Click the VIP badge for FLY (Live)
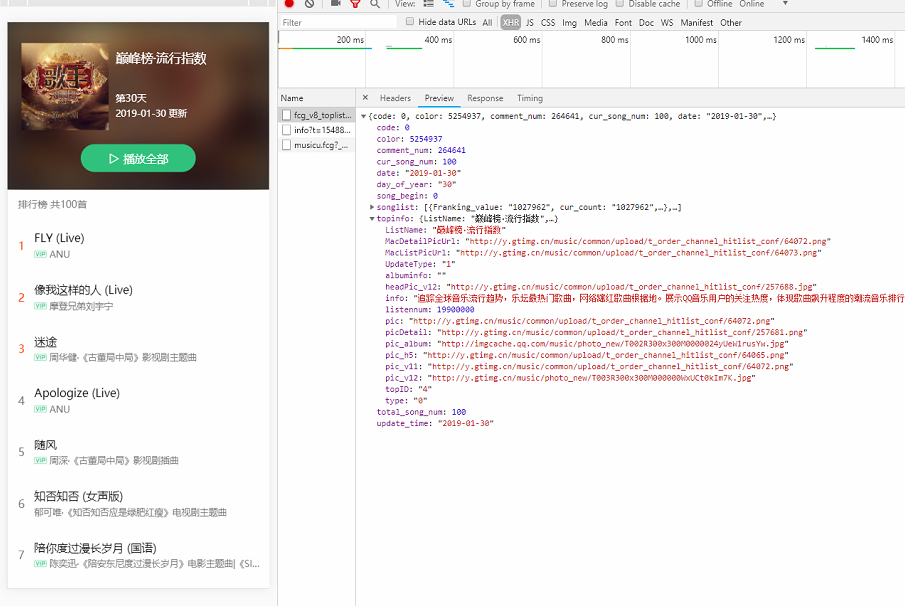 [x=40, y=254]
